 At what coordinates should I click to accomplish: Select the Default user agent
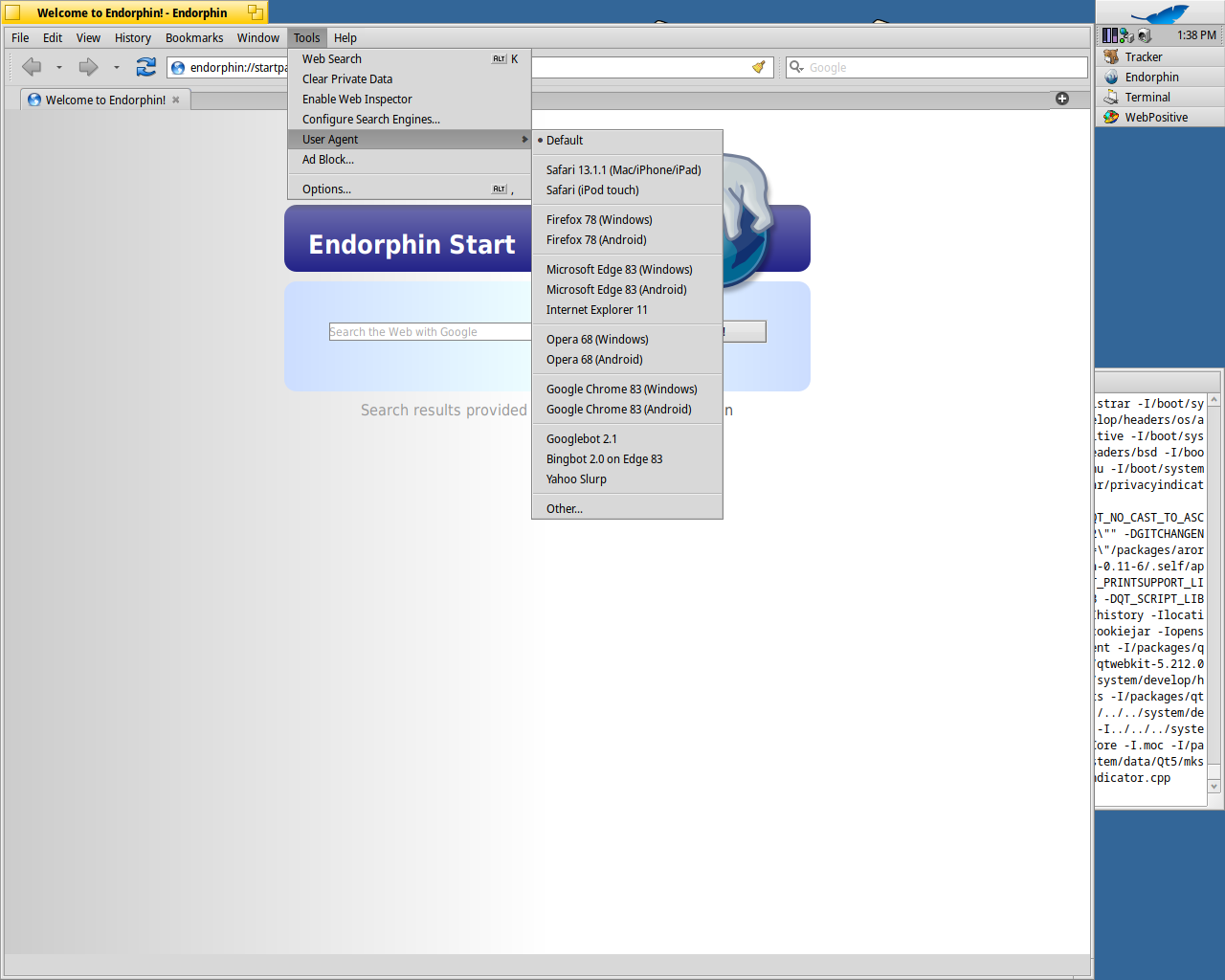coord(627,140)
